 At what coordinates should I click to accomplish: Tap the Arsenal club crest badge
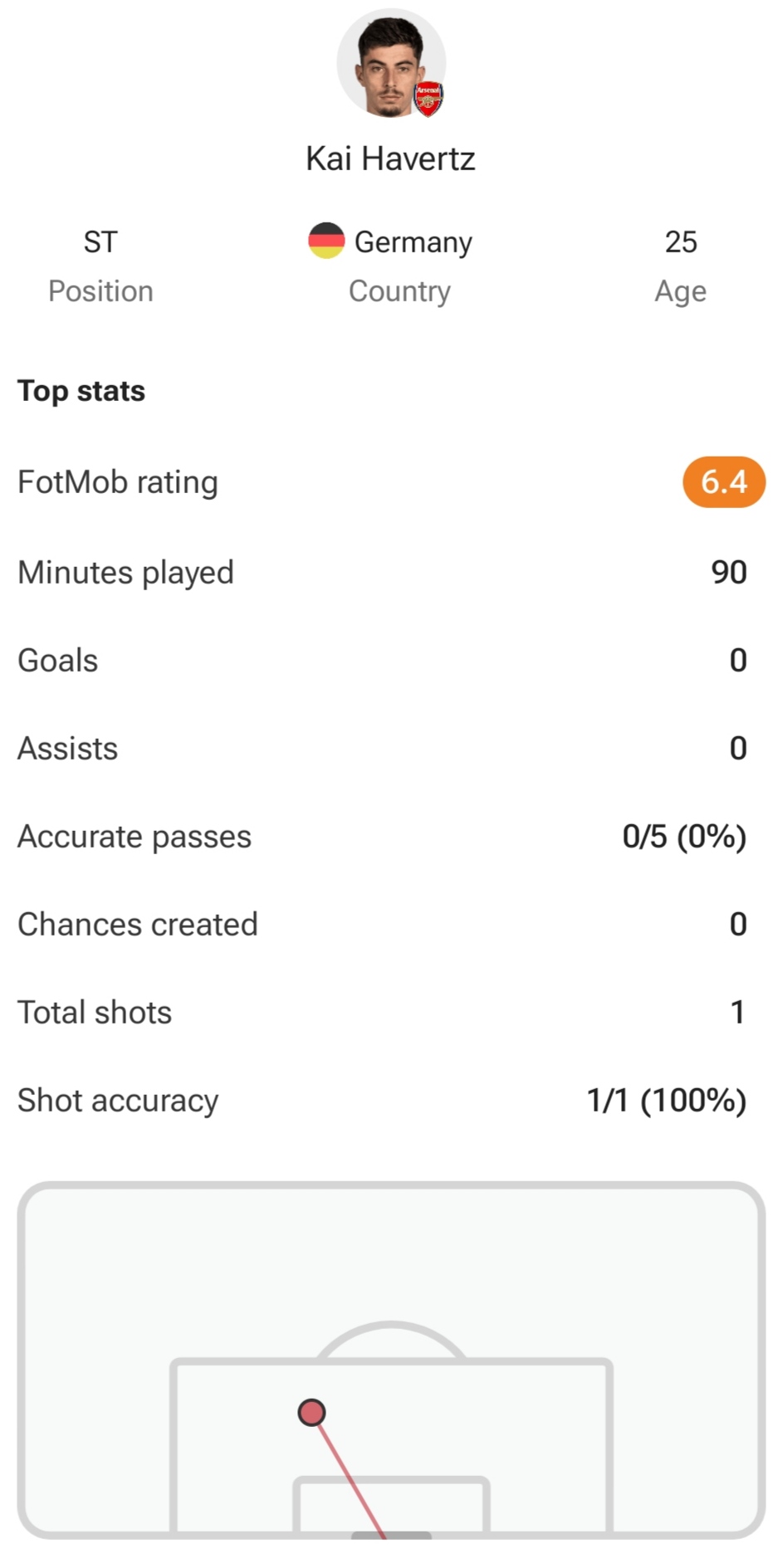click(428, 100)
